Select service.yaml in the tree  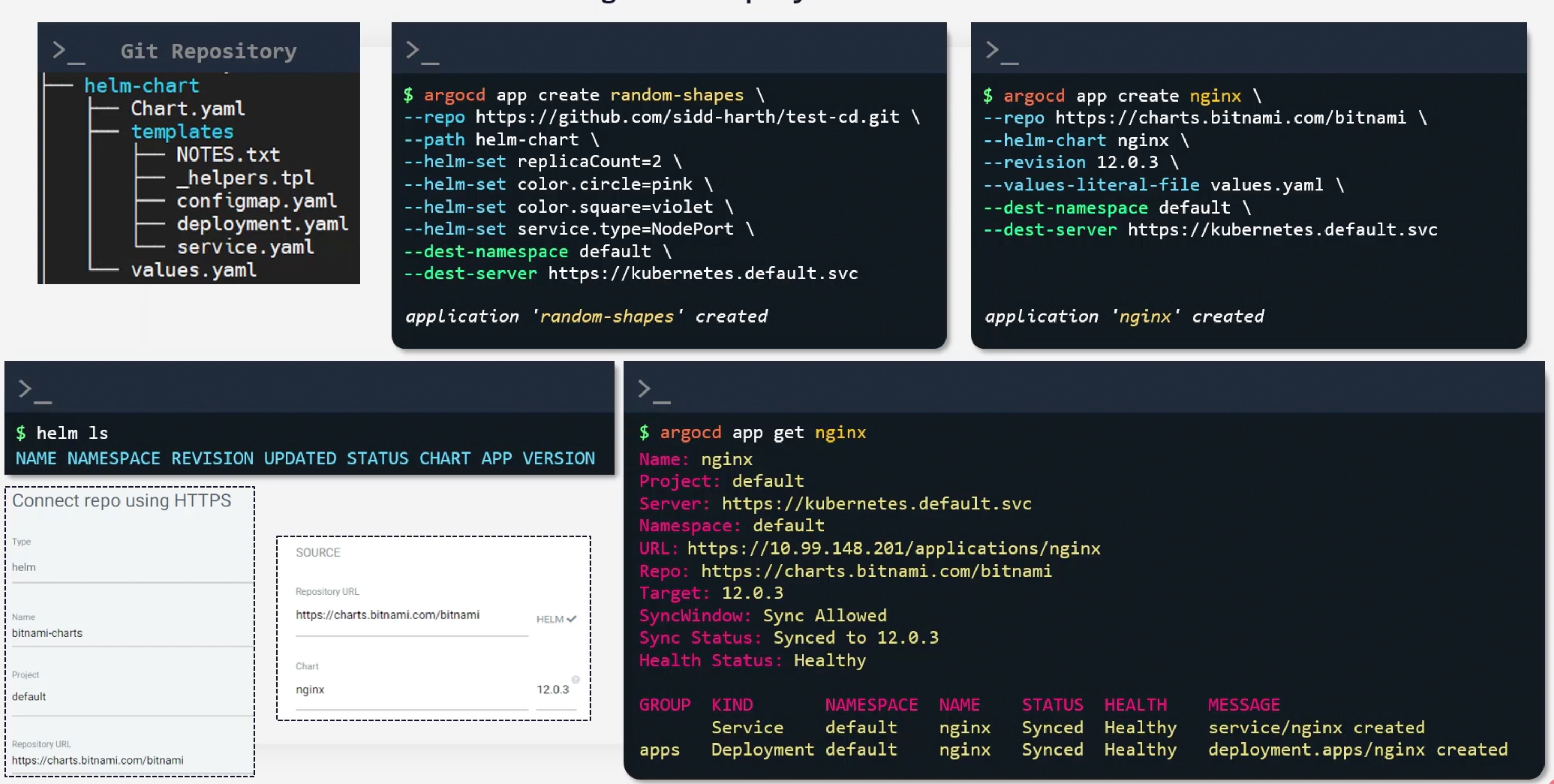245,247
